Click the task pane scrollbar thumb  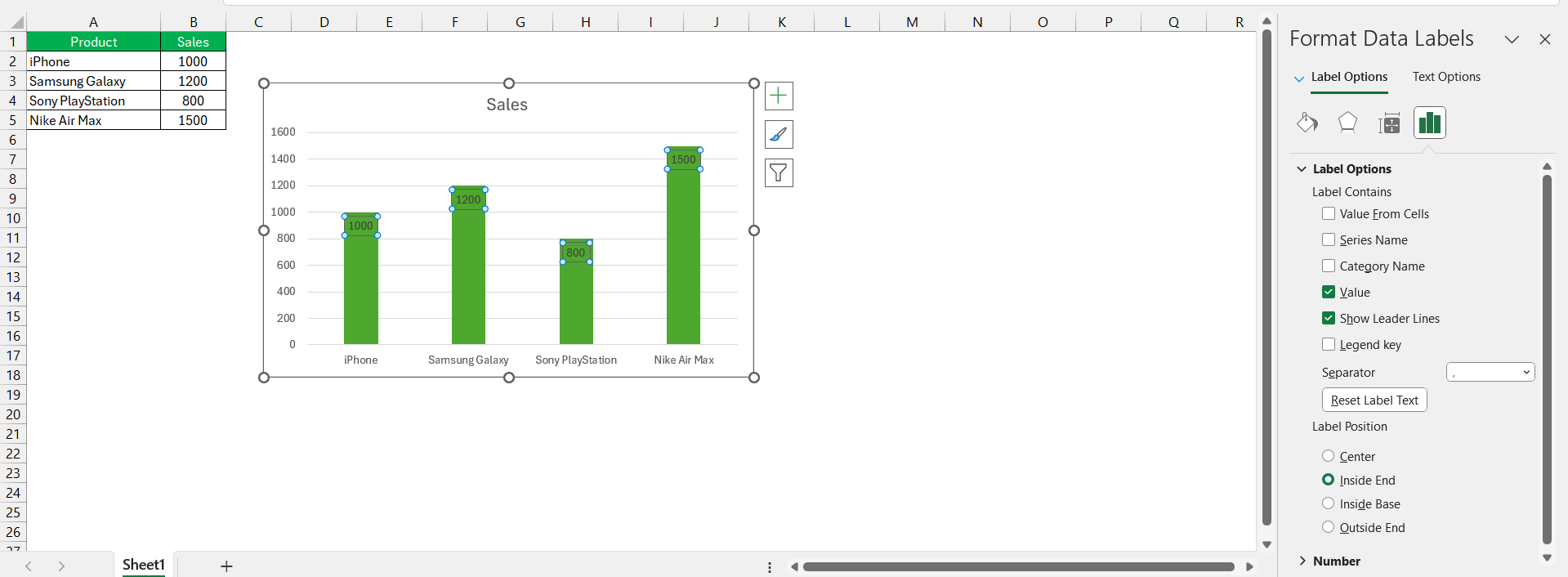click(x=1547, y=360)
